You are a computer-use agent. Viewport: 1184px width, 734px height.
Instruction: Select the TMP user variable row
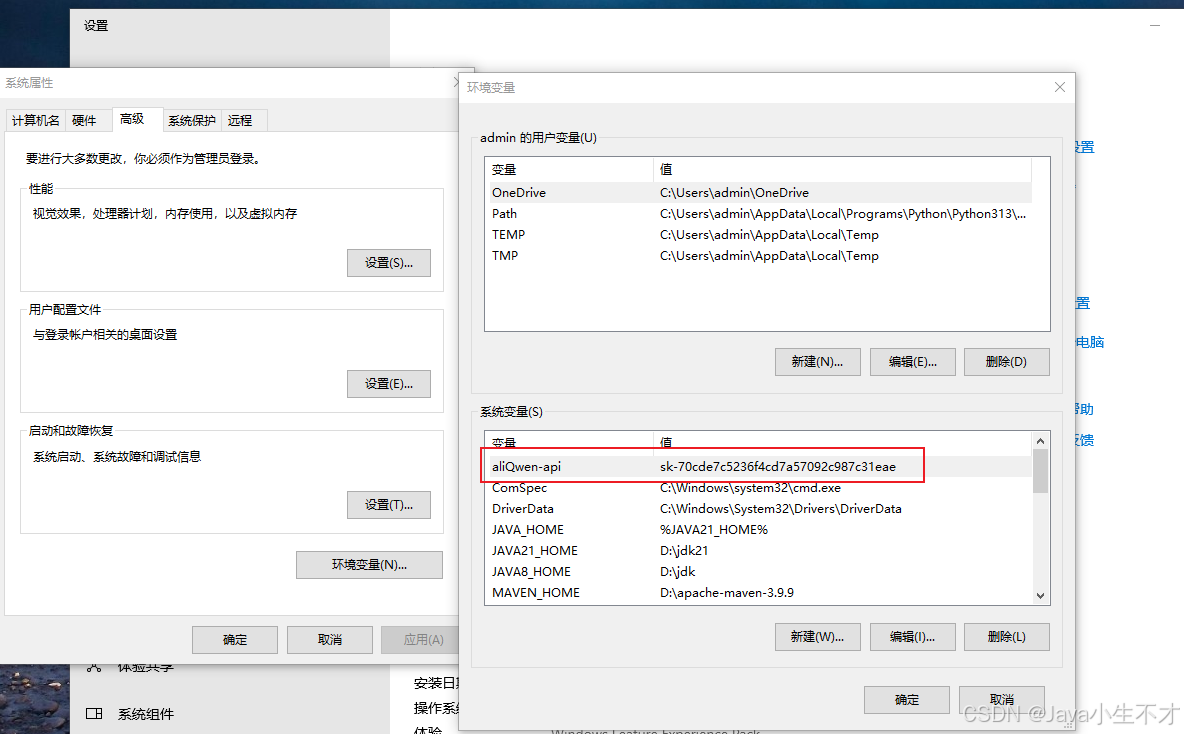tap(760, 256)
